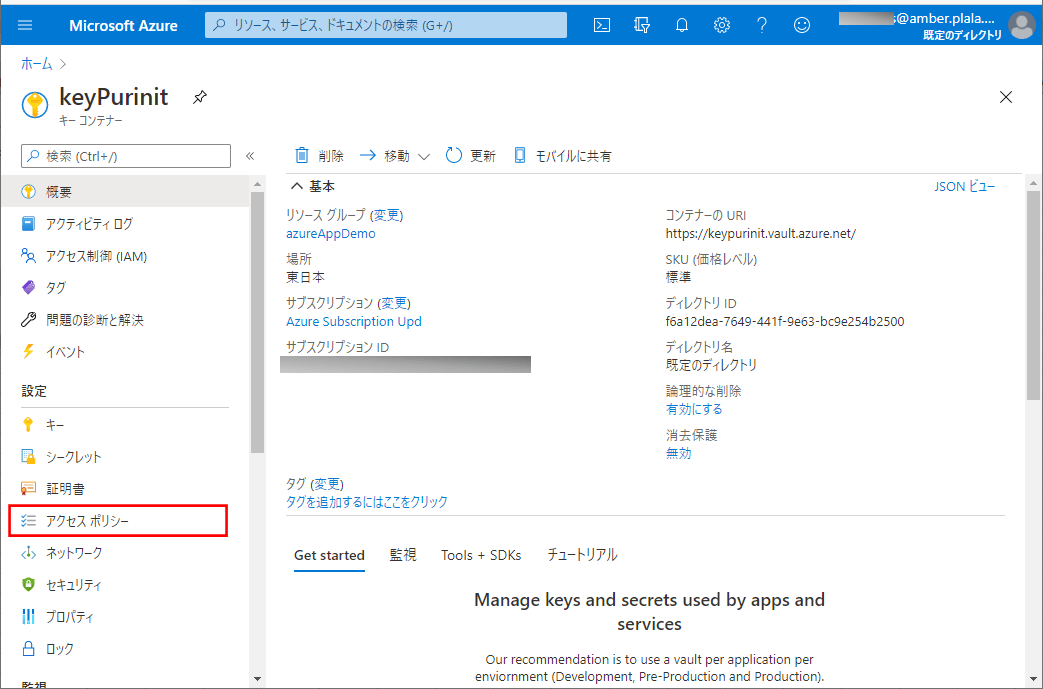Image resolution: width=1043 pixels, height=689 pixels.
Task: Click the keyPurinit key vault icon
Action: coord(35,104)
